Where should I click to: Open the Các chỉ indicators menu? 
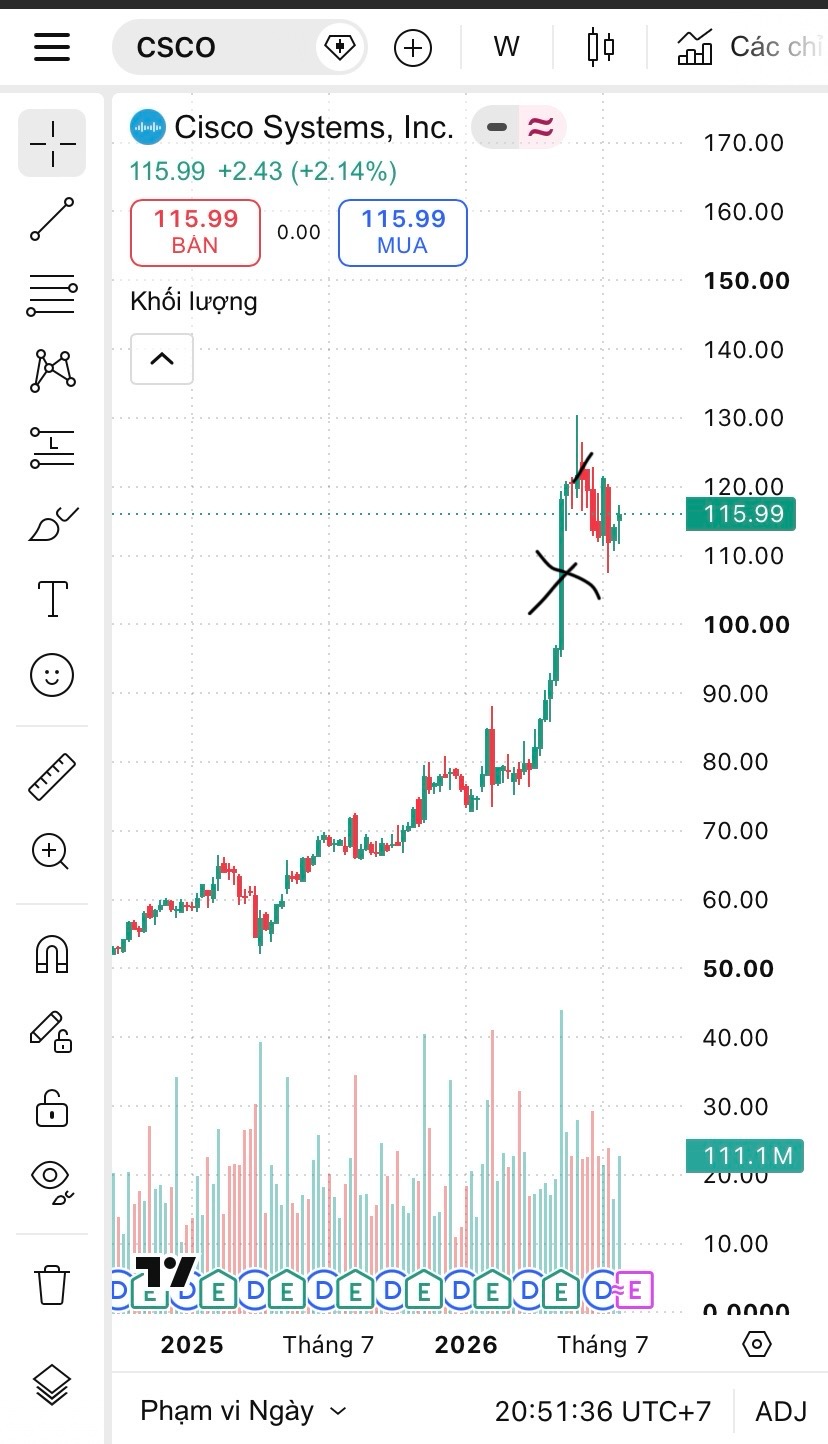[x=748, y=47]
